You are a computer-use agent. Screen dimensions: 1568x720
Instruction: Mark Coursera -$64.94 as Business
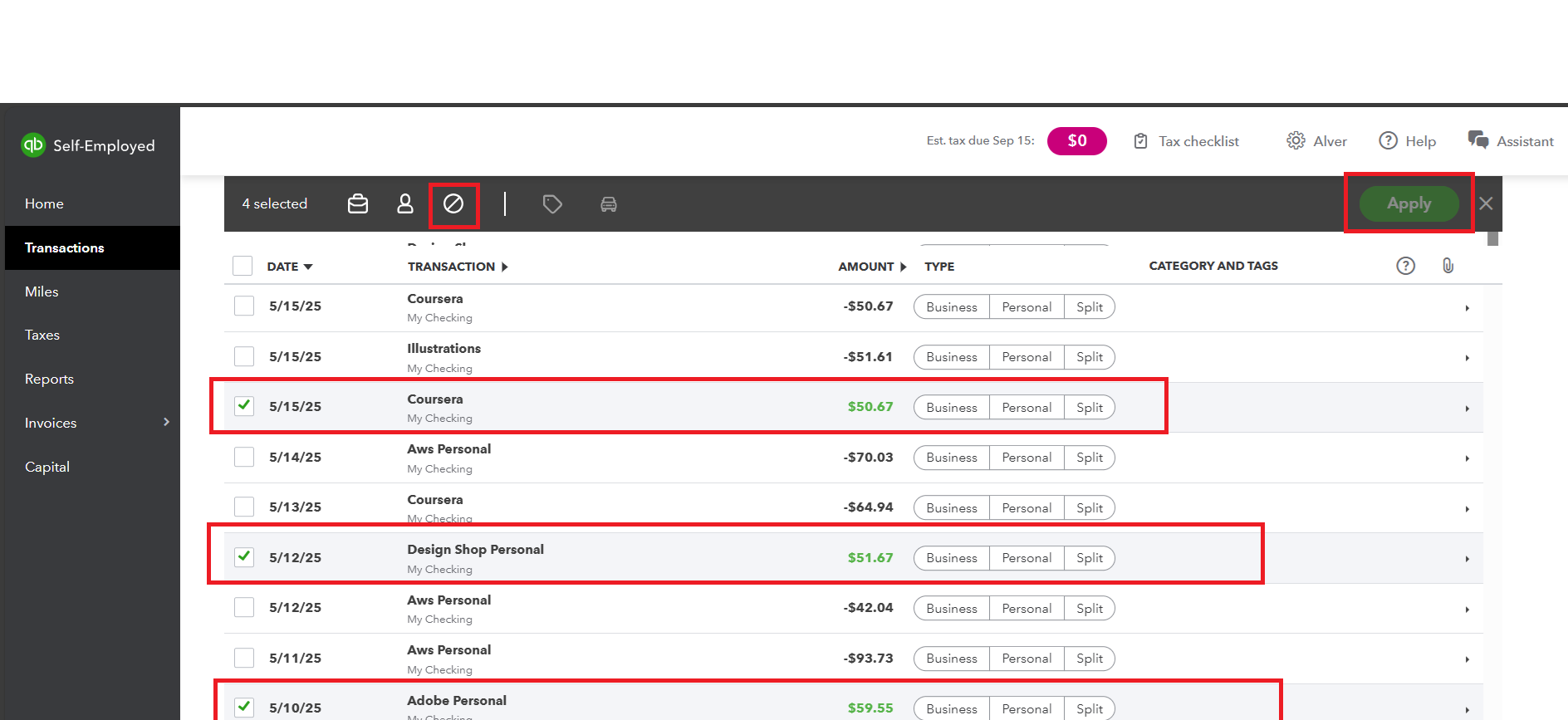952,508
